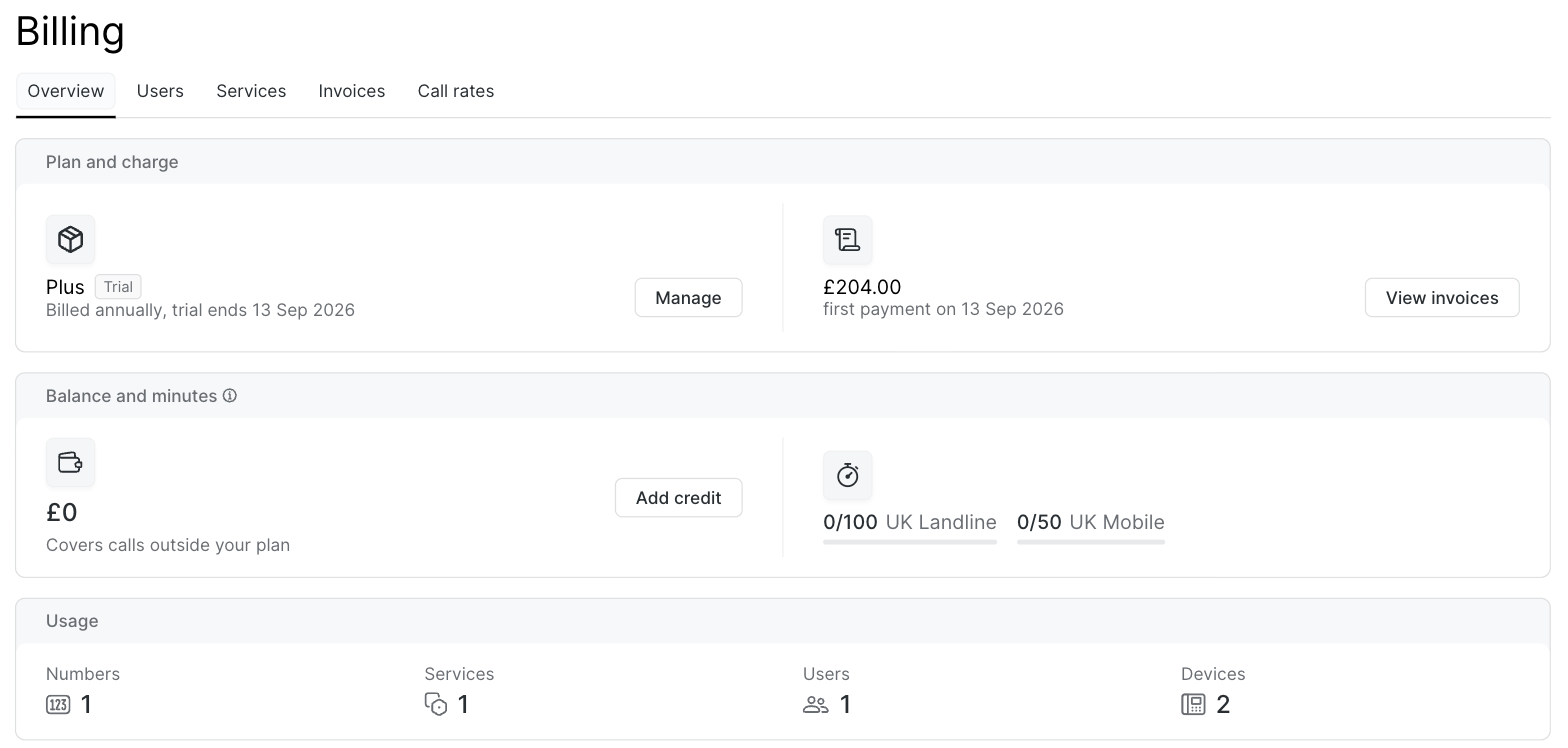Go to the Invoices tab
This screenshot has height=748, width=1568.
click(x=352, y=91)
